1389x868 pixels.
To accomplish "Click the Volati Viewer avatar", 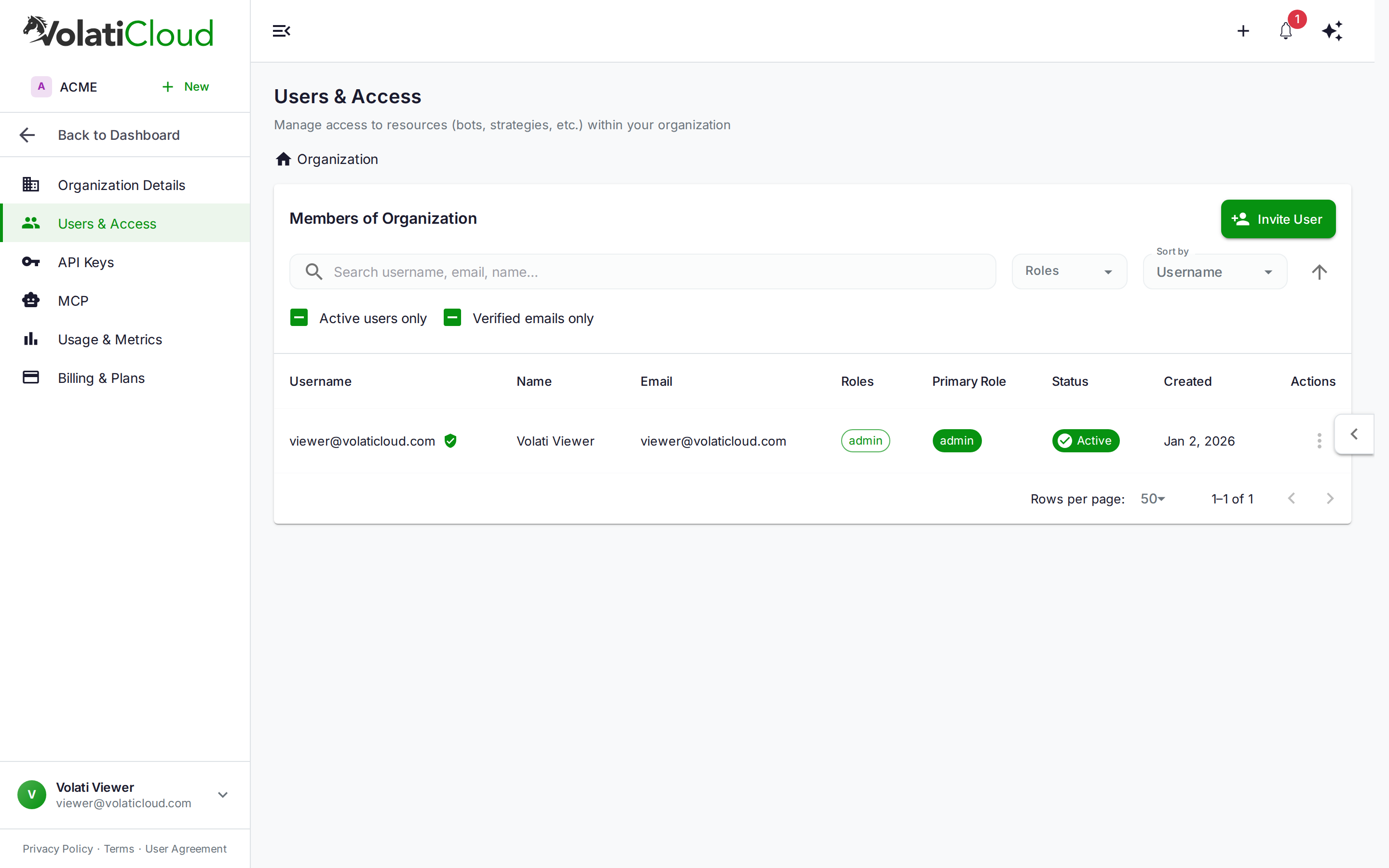I will [x=31, y=795].
